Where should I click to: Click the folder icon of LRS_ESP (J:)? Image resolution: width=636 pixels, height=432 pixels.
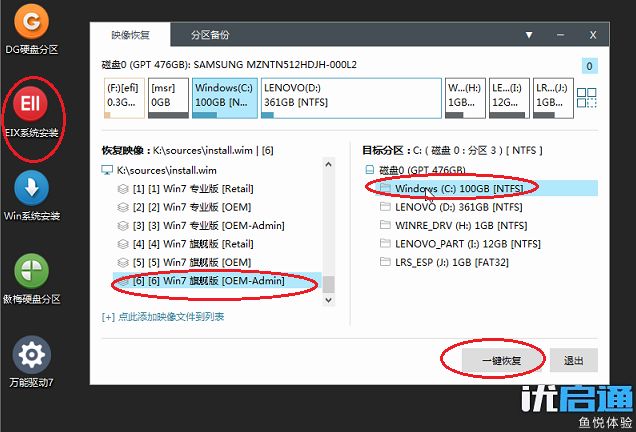coord(385,262)
